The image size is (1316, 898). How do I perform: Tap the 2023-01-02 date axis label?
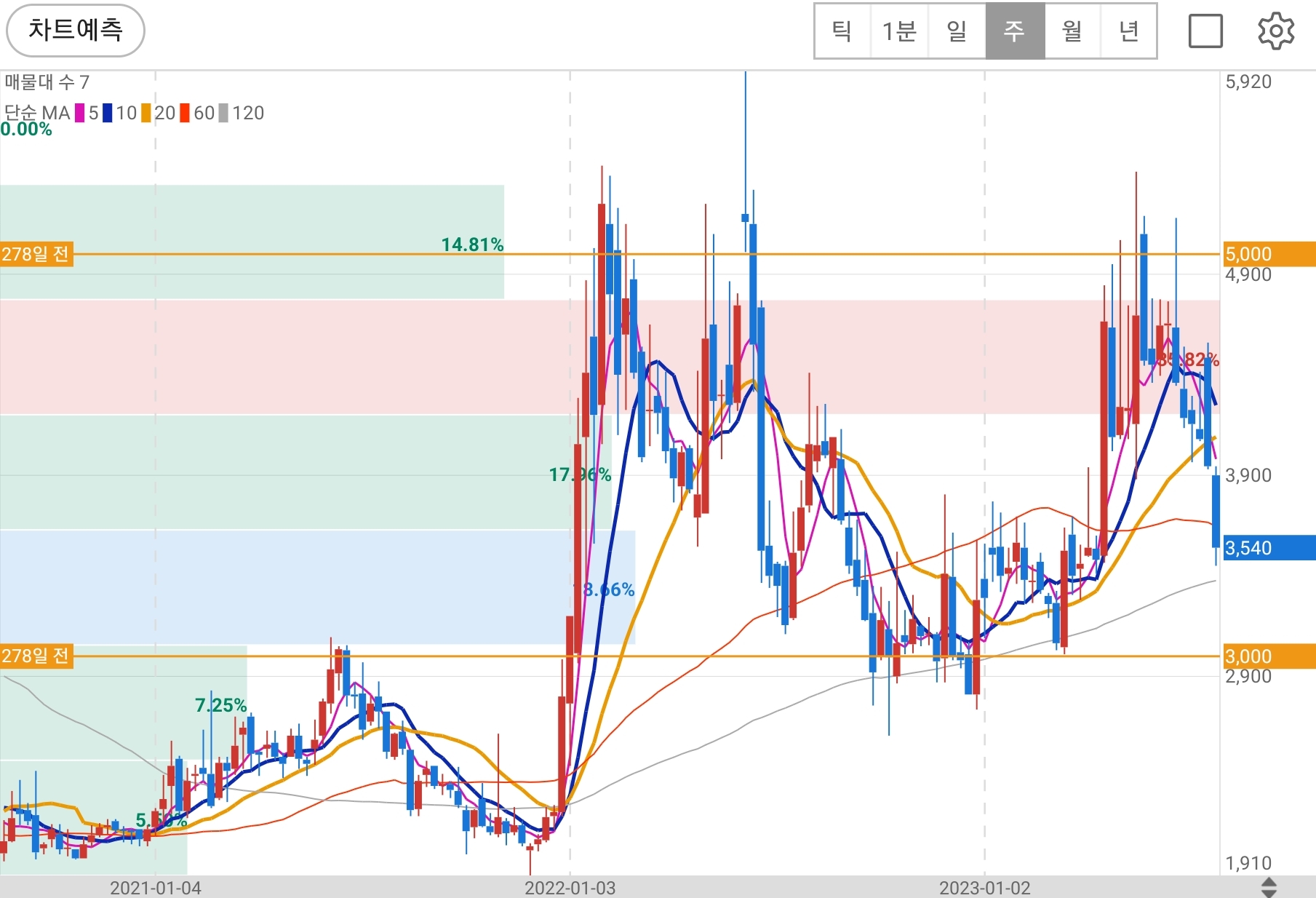pyautogui.click(x=985, y=888)
